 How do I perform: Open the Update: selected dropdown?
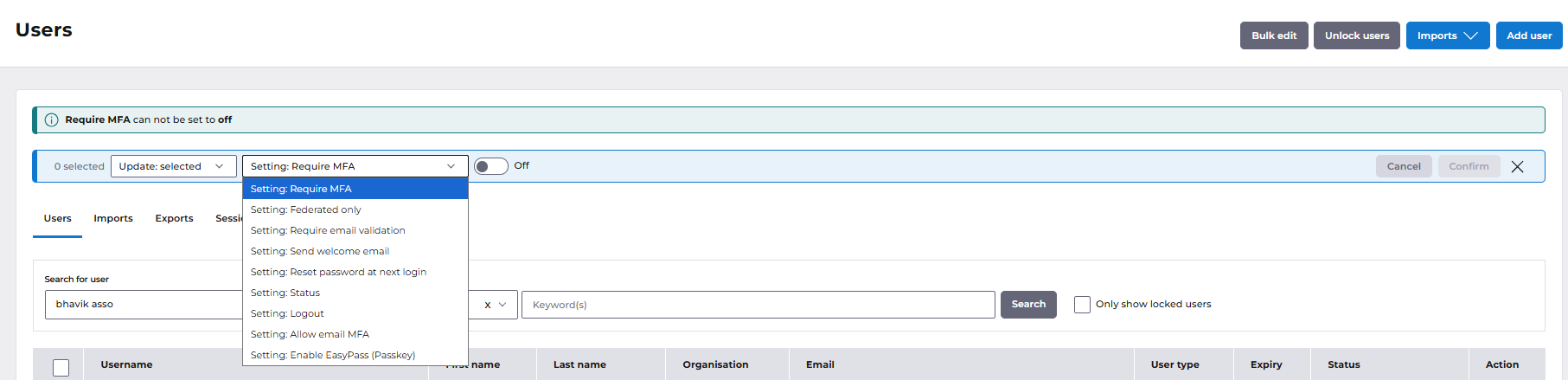point(173,166)
